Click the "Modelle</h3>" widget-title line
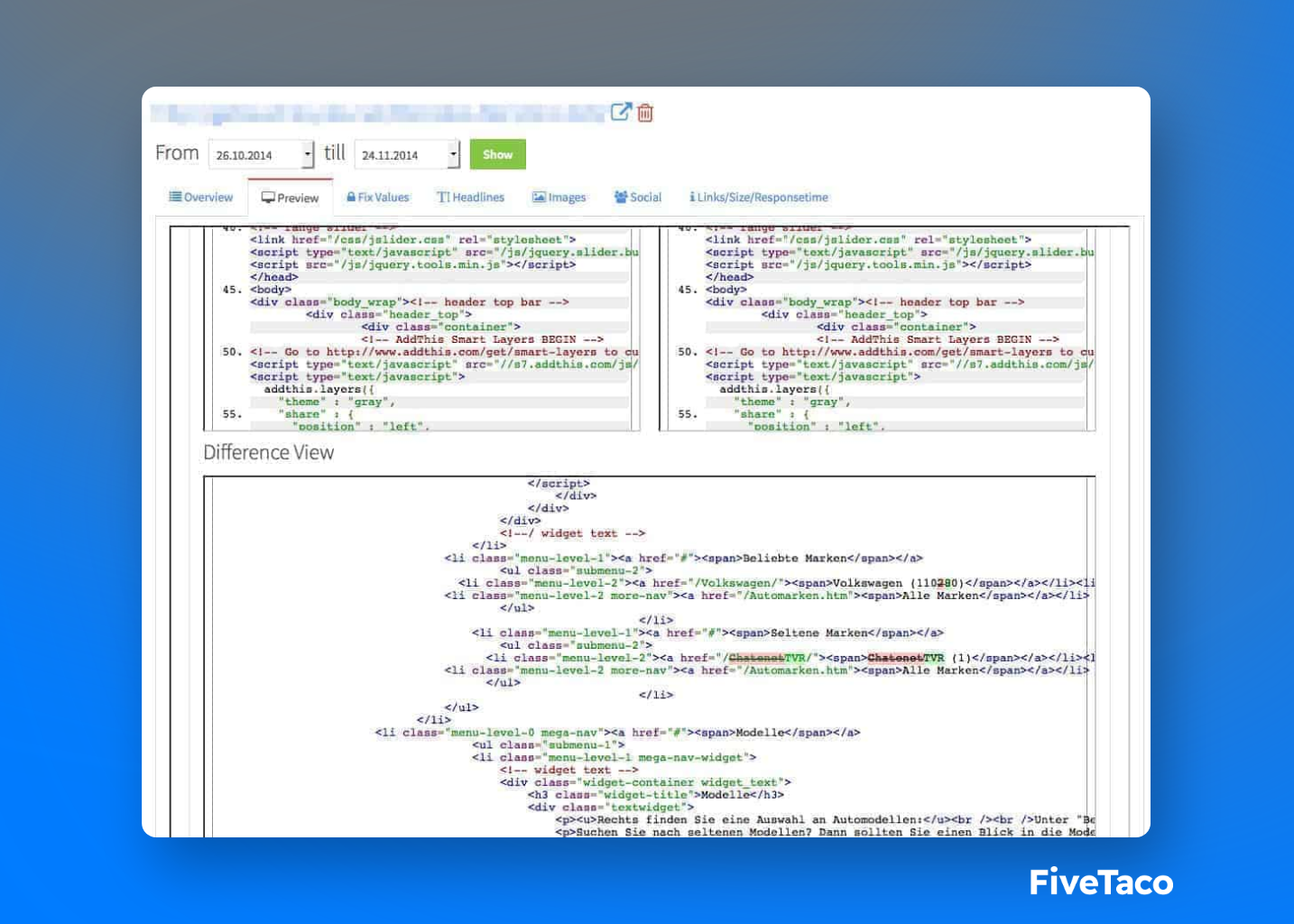1294x924 pixels. [x=656, y=795]
